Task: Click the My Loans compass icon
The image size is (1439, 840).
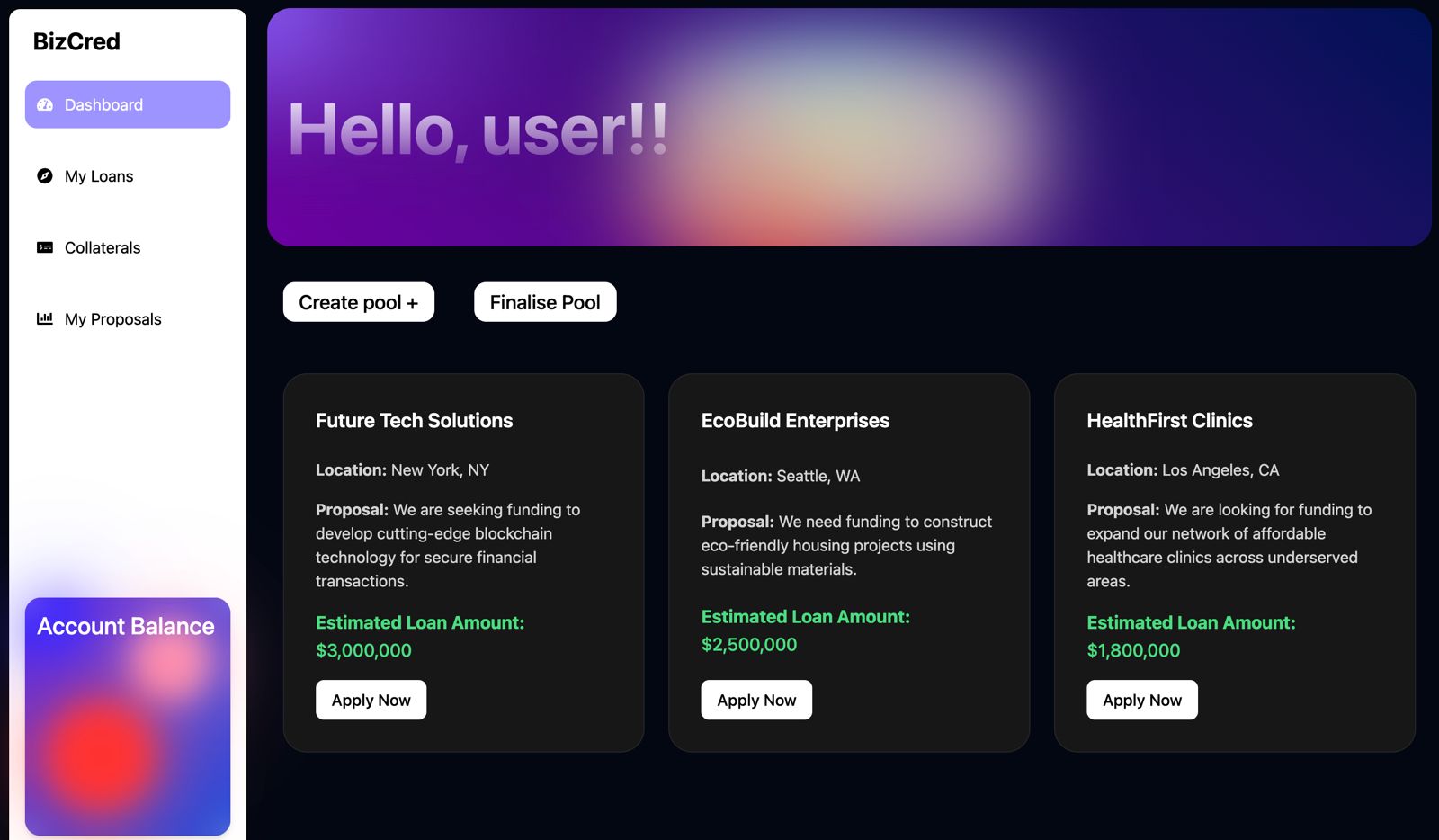Action: 45,175
